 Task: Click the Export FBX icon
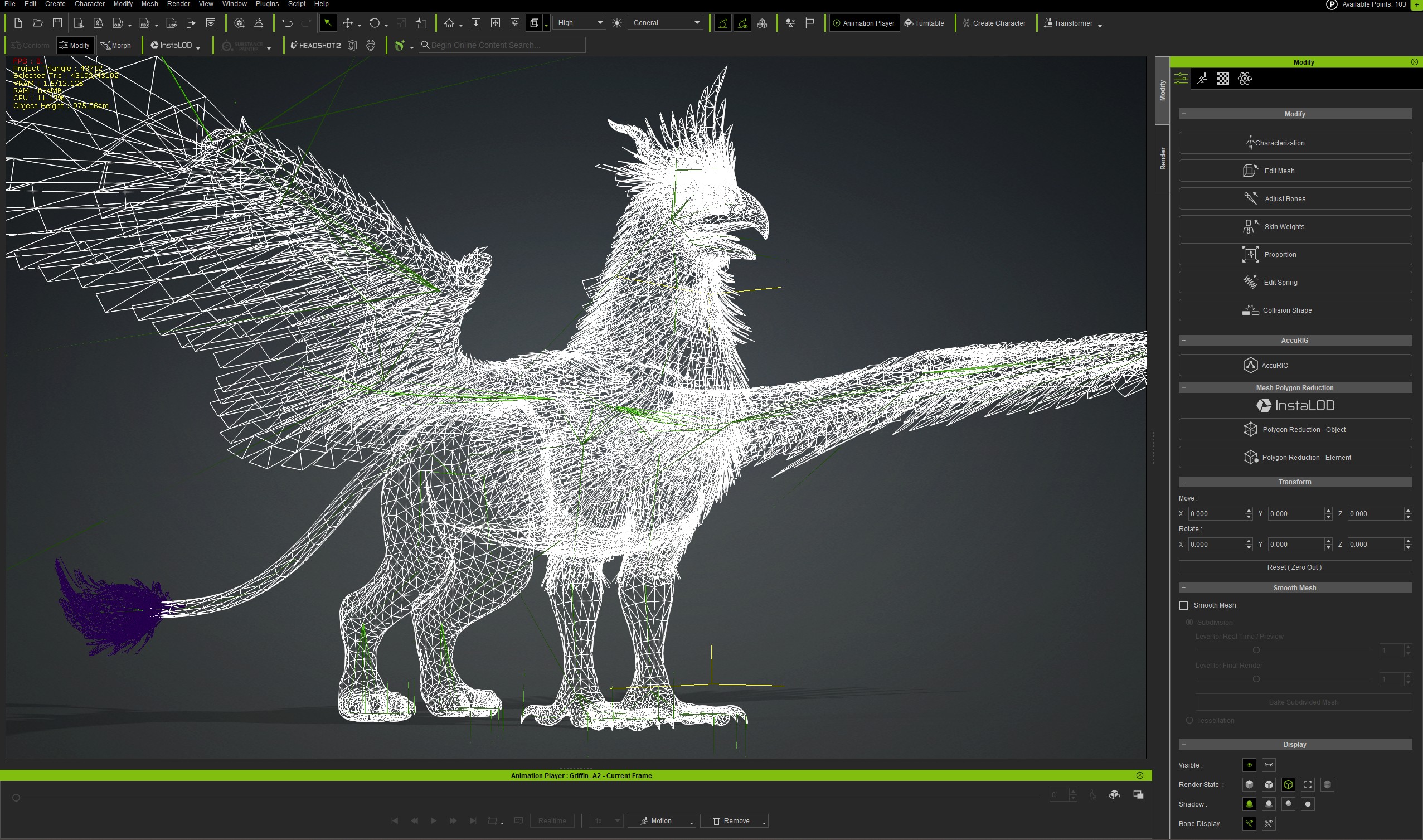144,23
